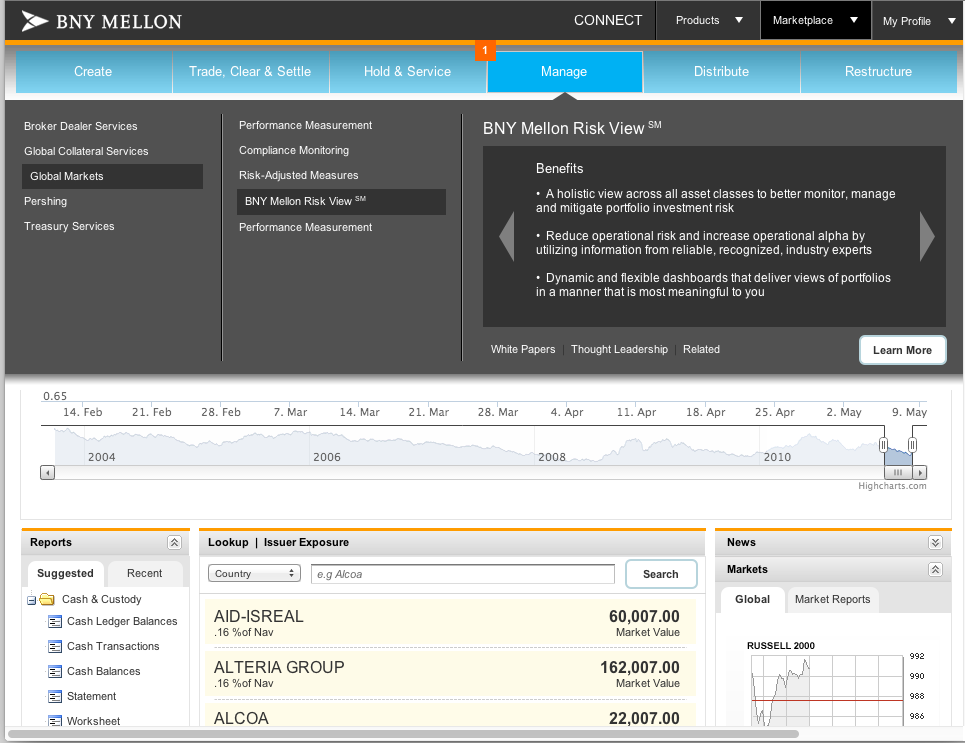This screenshot has width=965, height=743.
Task: Select Global Collateral Services menu item
Action: (x=86, y=151)
